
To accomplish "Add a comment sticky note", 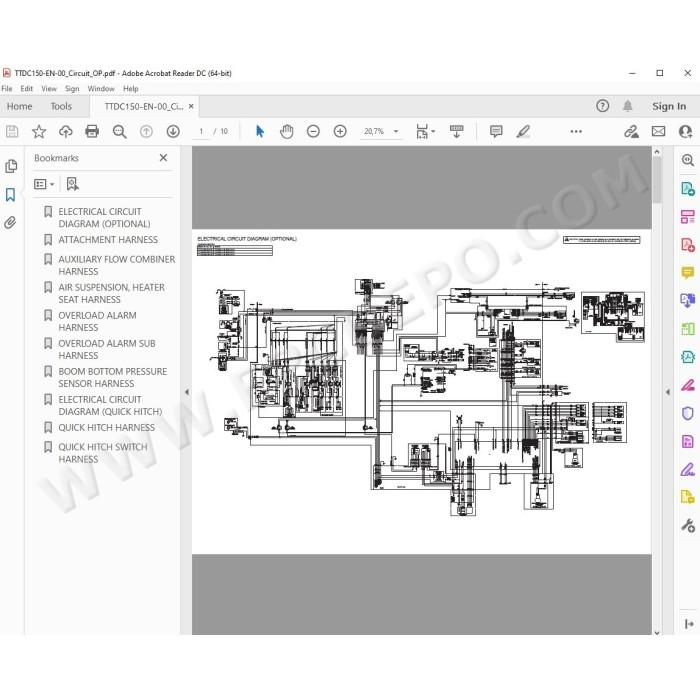I will tap(496, 131).
